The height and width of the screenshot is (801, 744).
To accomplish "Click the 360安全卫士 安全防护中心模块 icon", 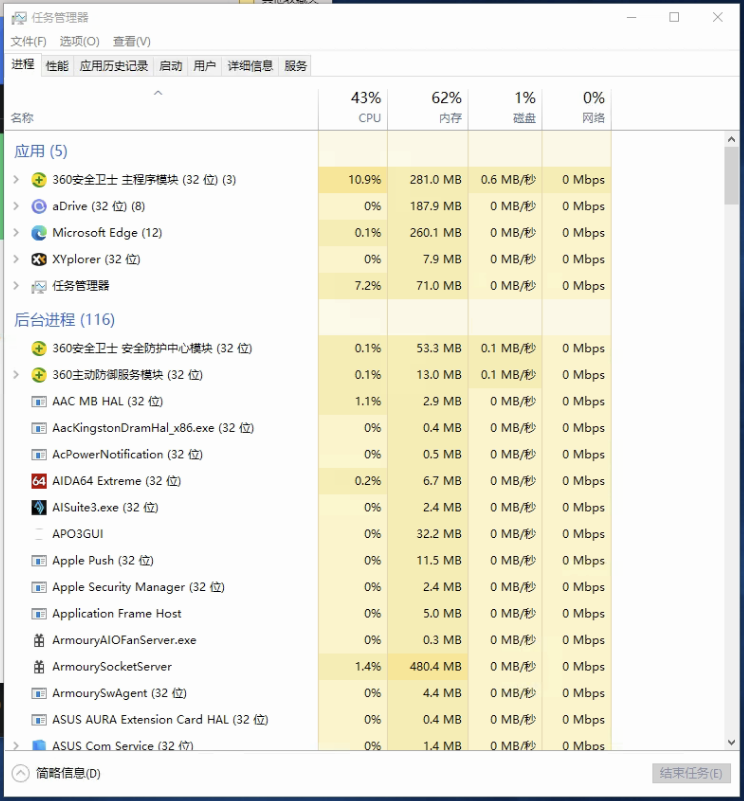I will [39, 348].
